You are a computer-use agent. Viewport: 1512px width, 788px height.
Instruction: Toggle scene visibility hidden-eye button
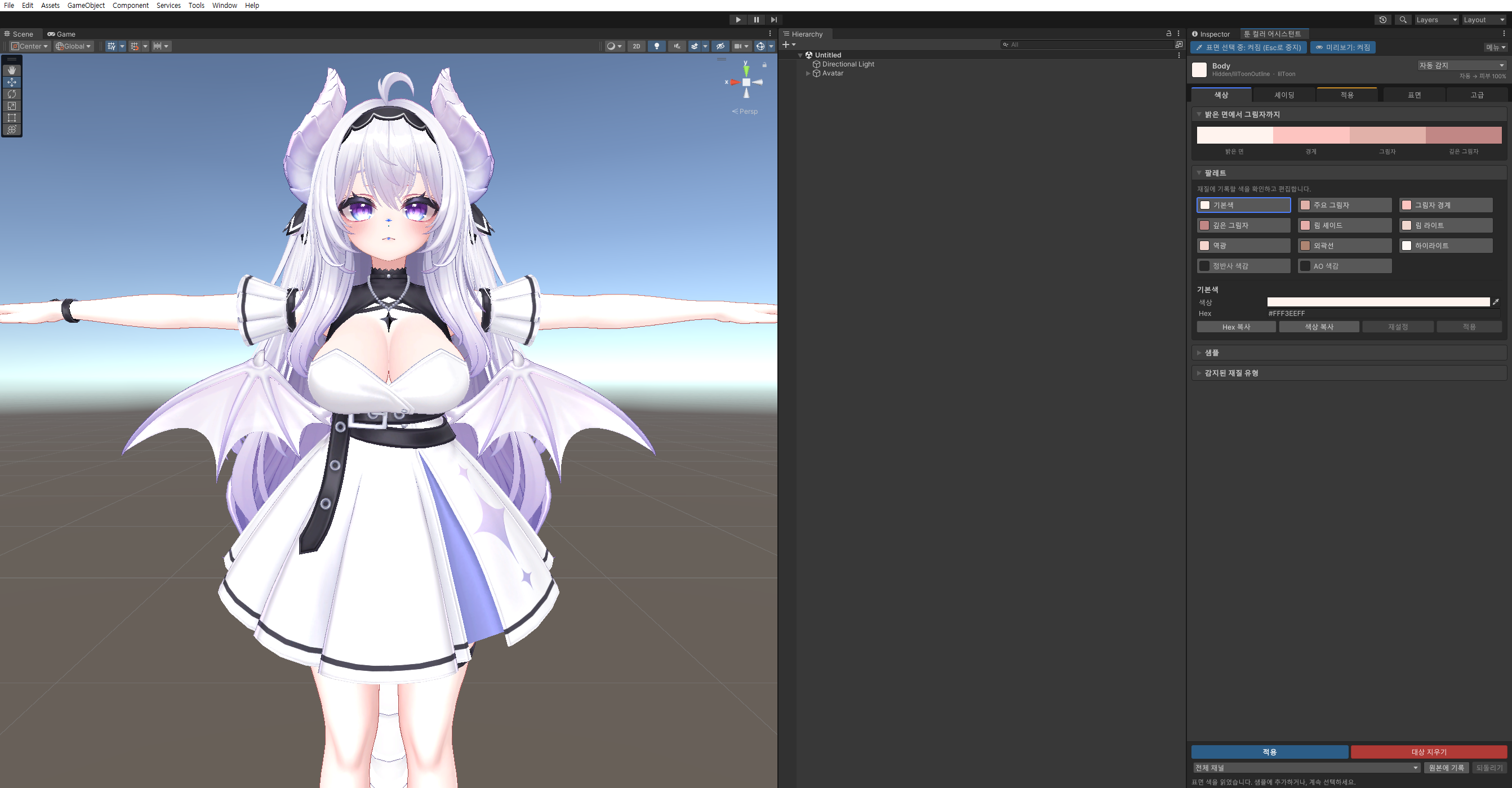coord(720,46)
